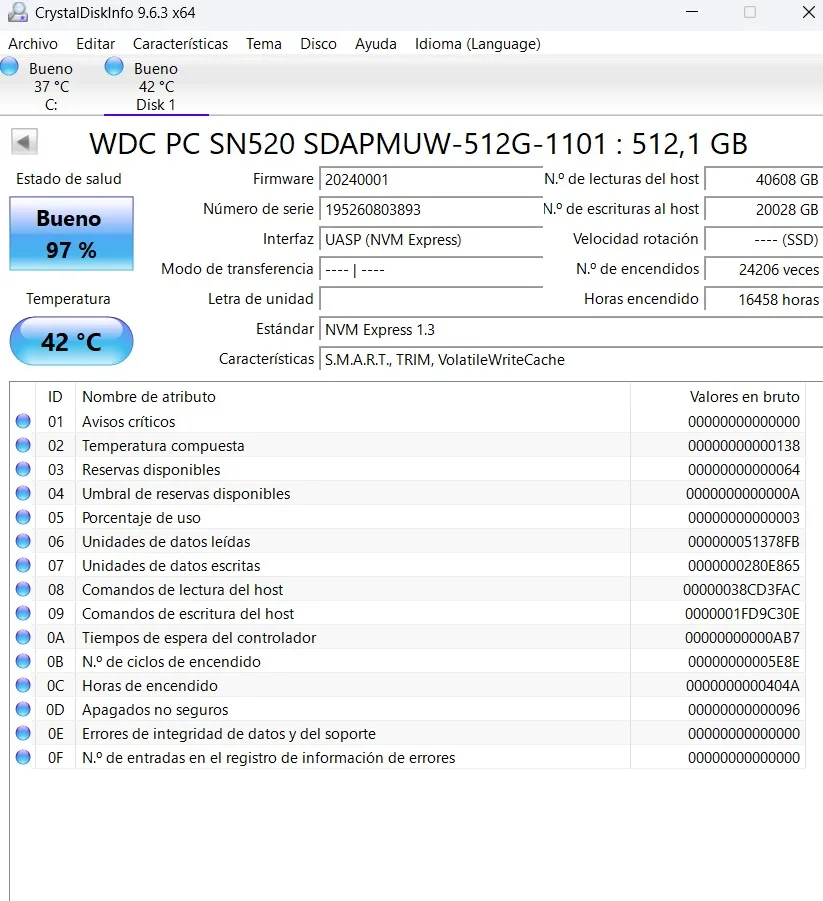The height and width of the screenshot is (901, 823).
Task: Open the Editar menu
Action: (x=95, y=44)
